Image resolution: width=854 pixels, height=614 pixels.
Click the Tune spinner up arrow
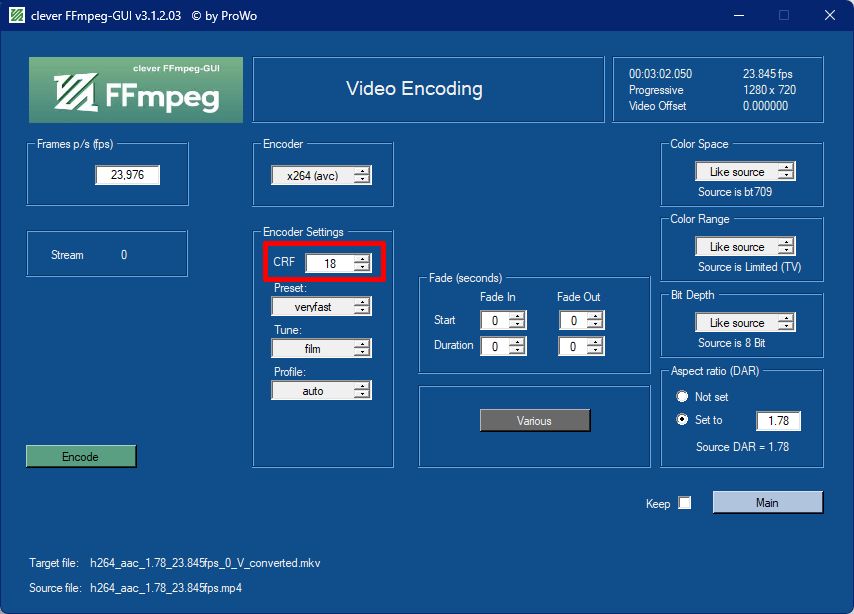(x=362, y=344)
